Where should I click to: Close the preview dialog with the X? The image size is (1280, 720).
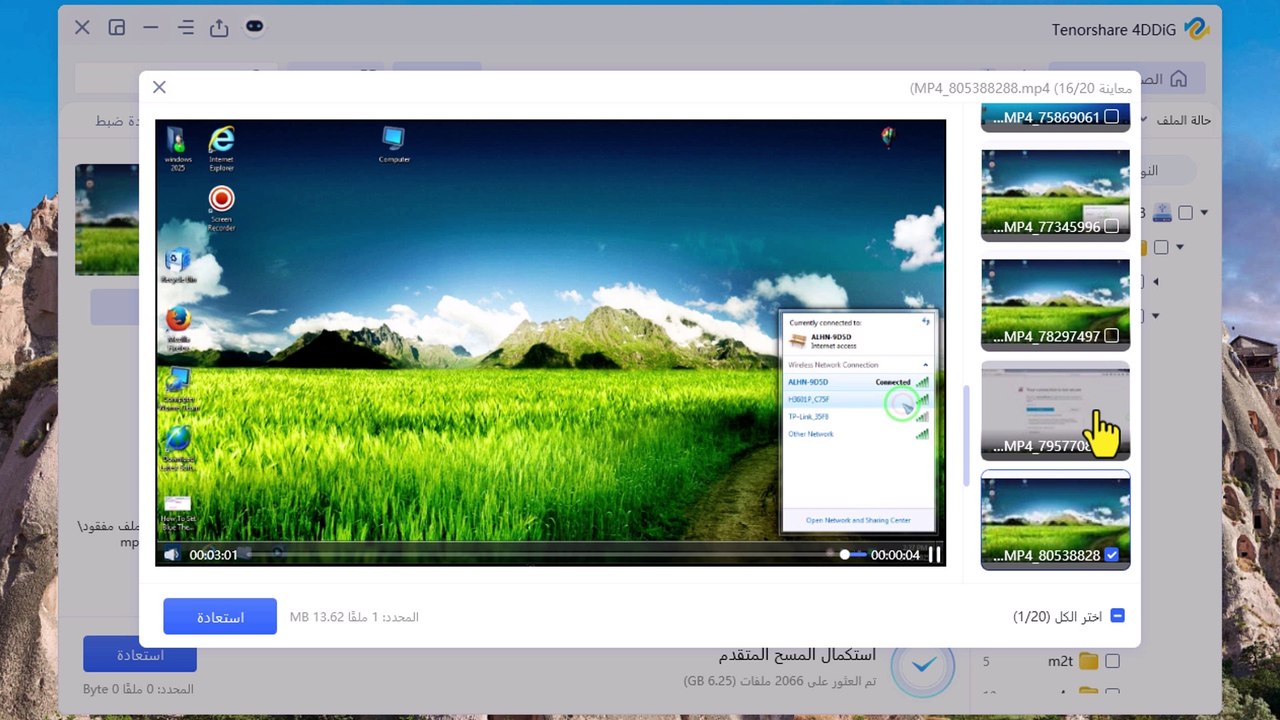coord(159,87)
